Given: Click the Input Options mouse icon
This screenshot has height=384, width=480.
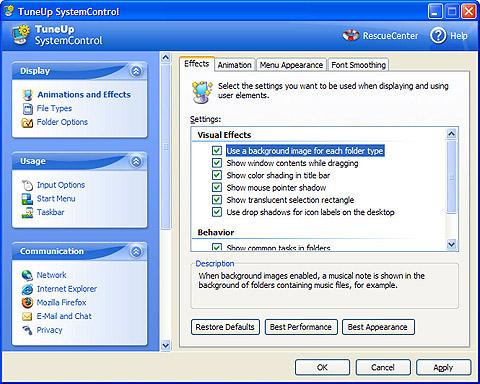Looking at the screenshot, I should (x=27, y=185).
